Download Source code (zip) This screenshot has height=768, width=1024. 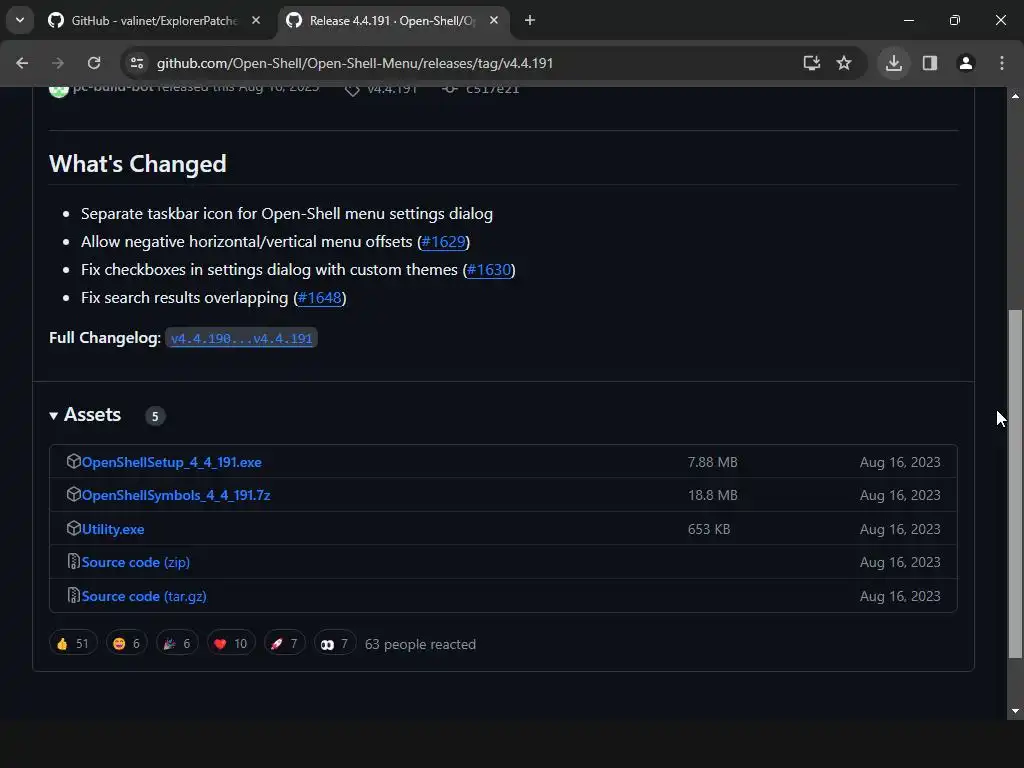coord(136,562)
